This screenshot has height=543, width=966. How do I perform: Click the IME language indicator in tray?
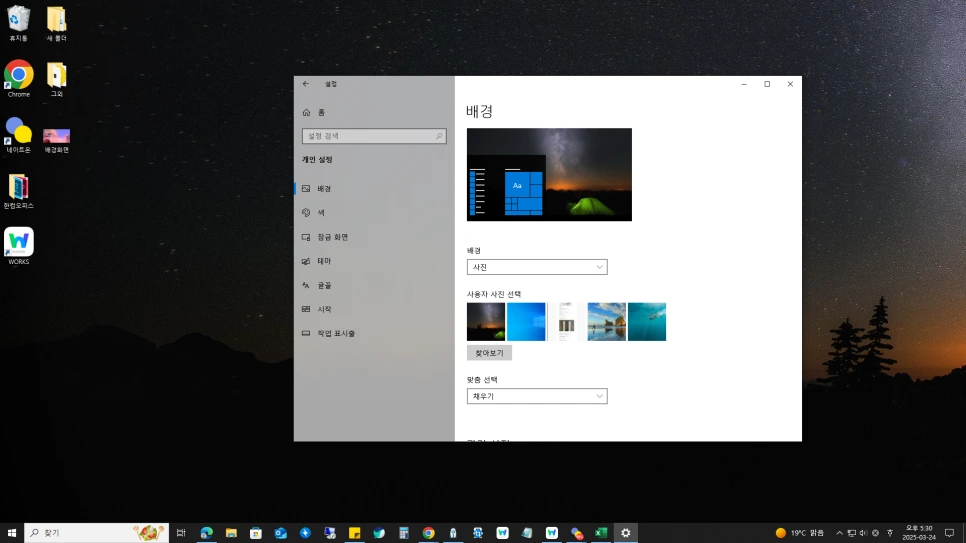890,533
